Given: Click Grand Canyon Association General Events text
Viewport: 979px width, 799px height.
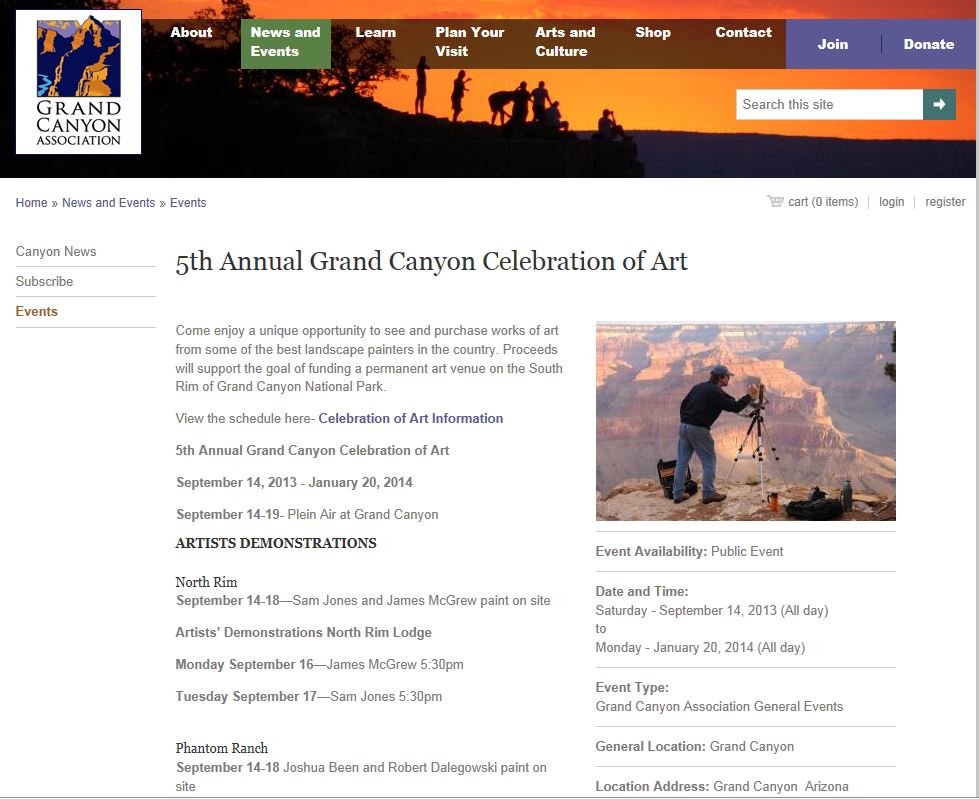Looking at the screenshot, I should point(719,707).
